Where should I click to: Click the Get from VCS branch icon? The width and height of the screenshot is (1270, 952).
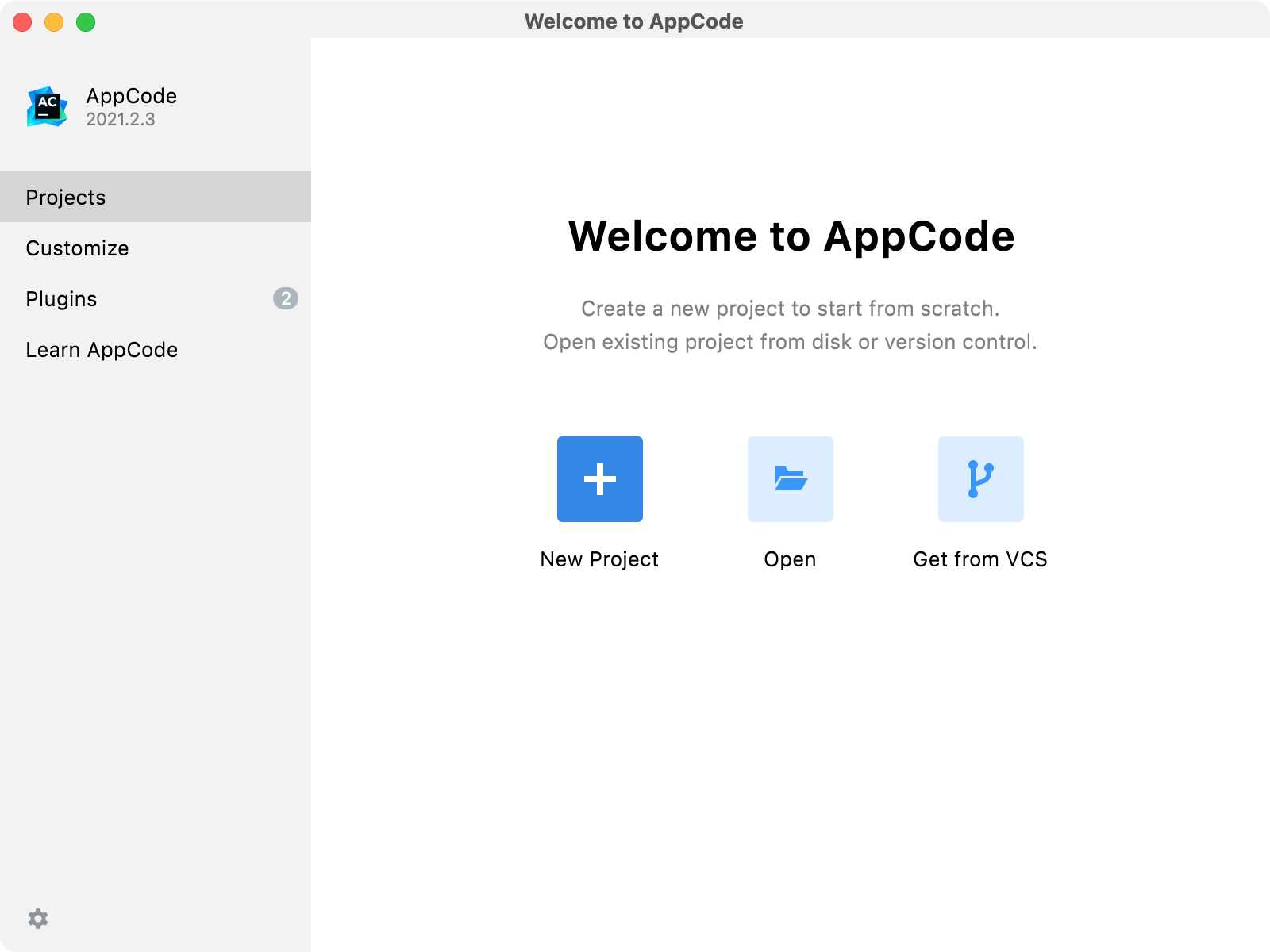pos(981,479)
